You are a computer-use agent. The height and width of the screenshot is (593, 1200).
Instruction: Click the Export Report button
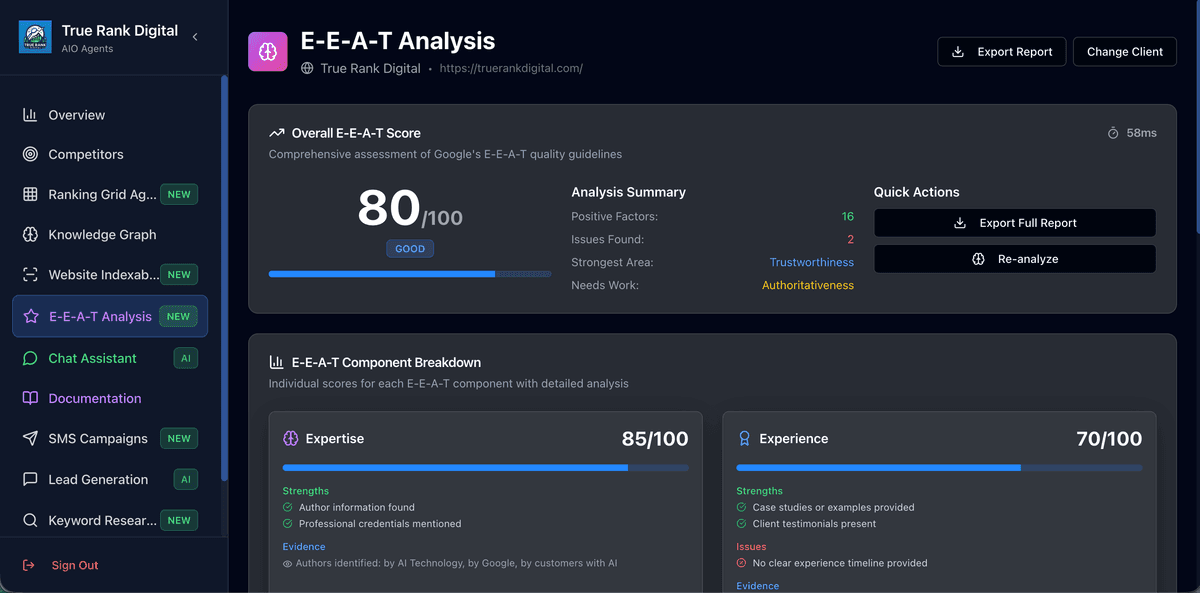tap(1002, 52)
